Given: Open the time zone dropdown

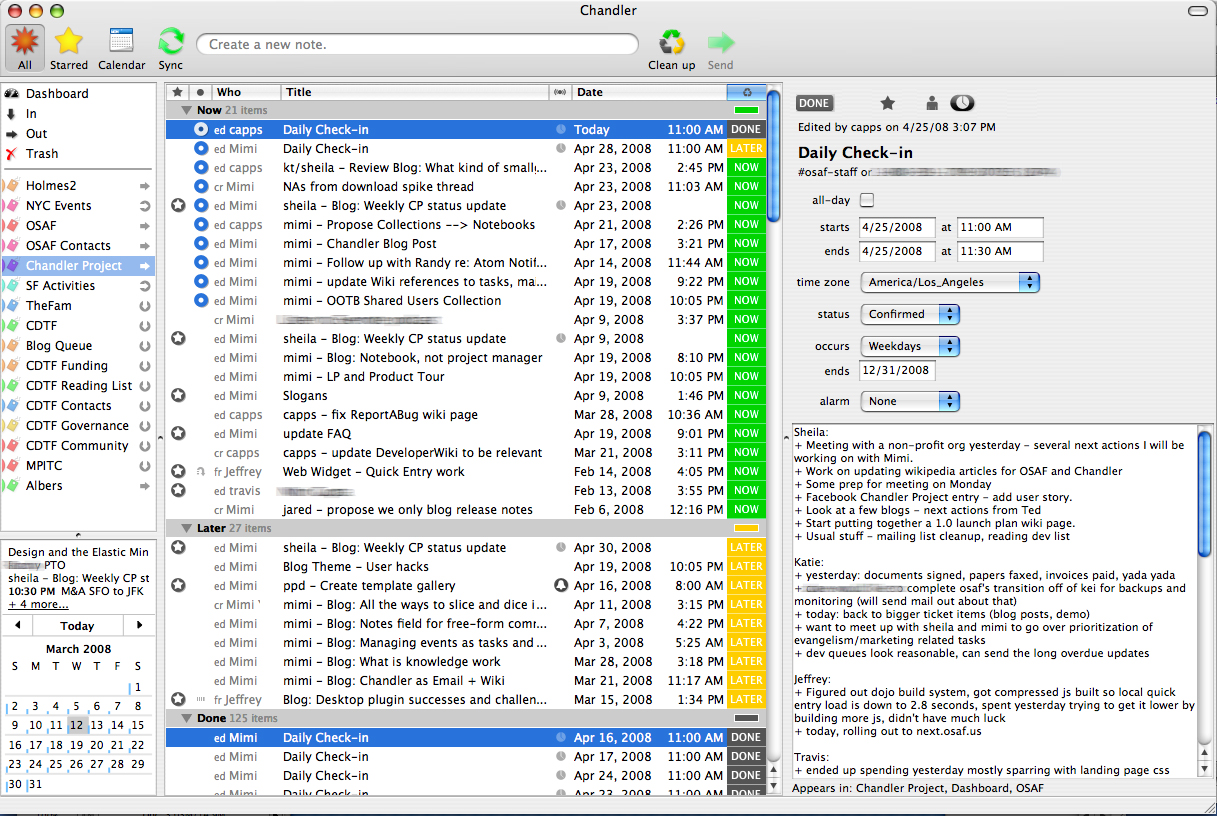Looking at the screenshot, I should pos(949,282).
